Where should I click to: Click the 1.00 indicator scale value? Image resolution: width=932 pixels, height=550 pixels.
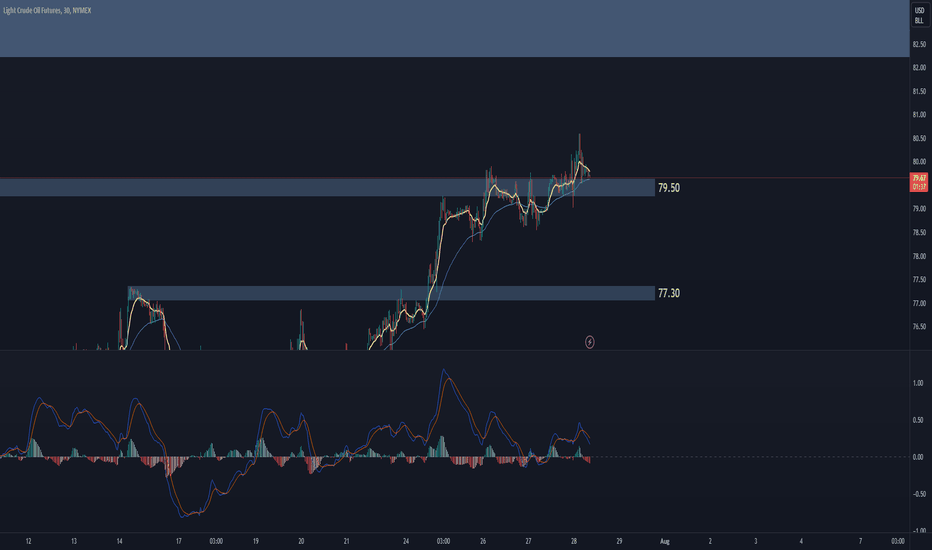click(918, 383)
